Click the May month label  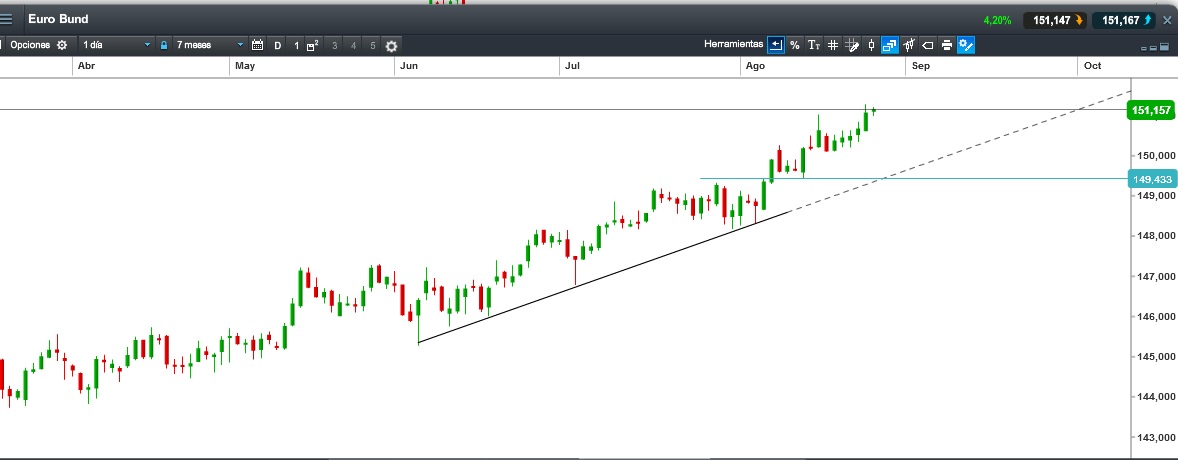(x=245, y=66)
